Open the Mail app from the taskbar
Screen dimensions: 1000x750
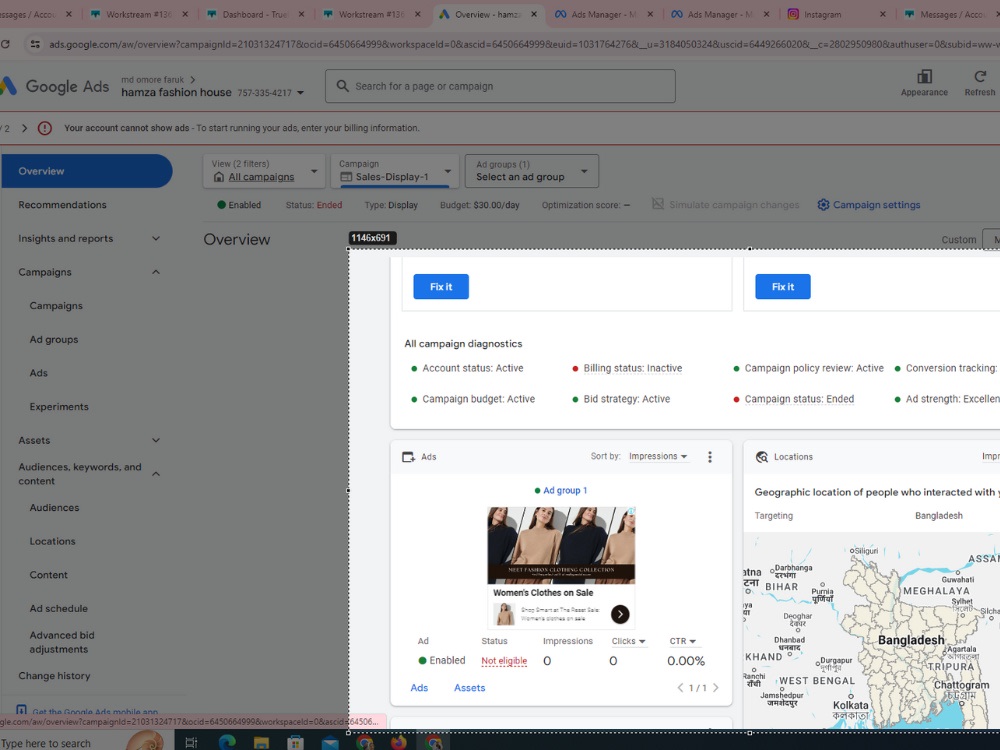pyautogui.click(x=330, y=742)
